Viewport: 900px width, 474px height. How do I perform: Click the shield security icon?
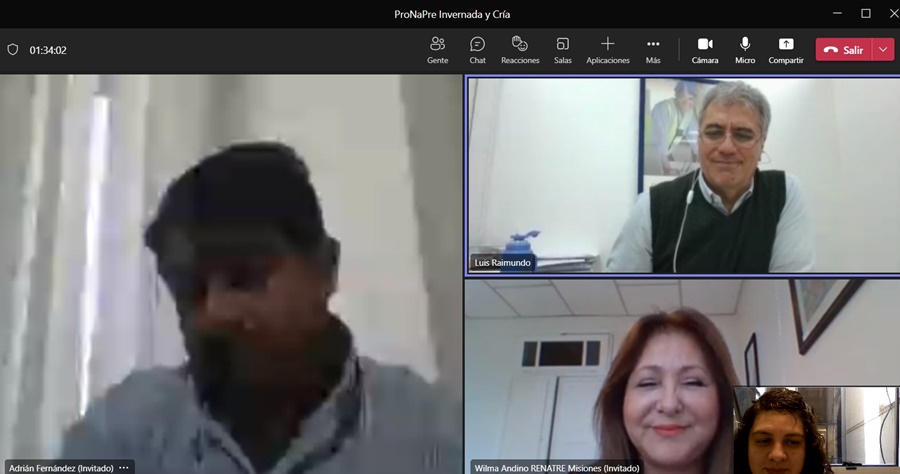pyautogui.click(x=13, y=50)
